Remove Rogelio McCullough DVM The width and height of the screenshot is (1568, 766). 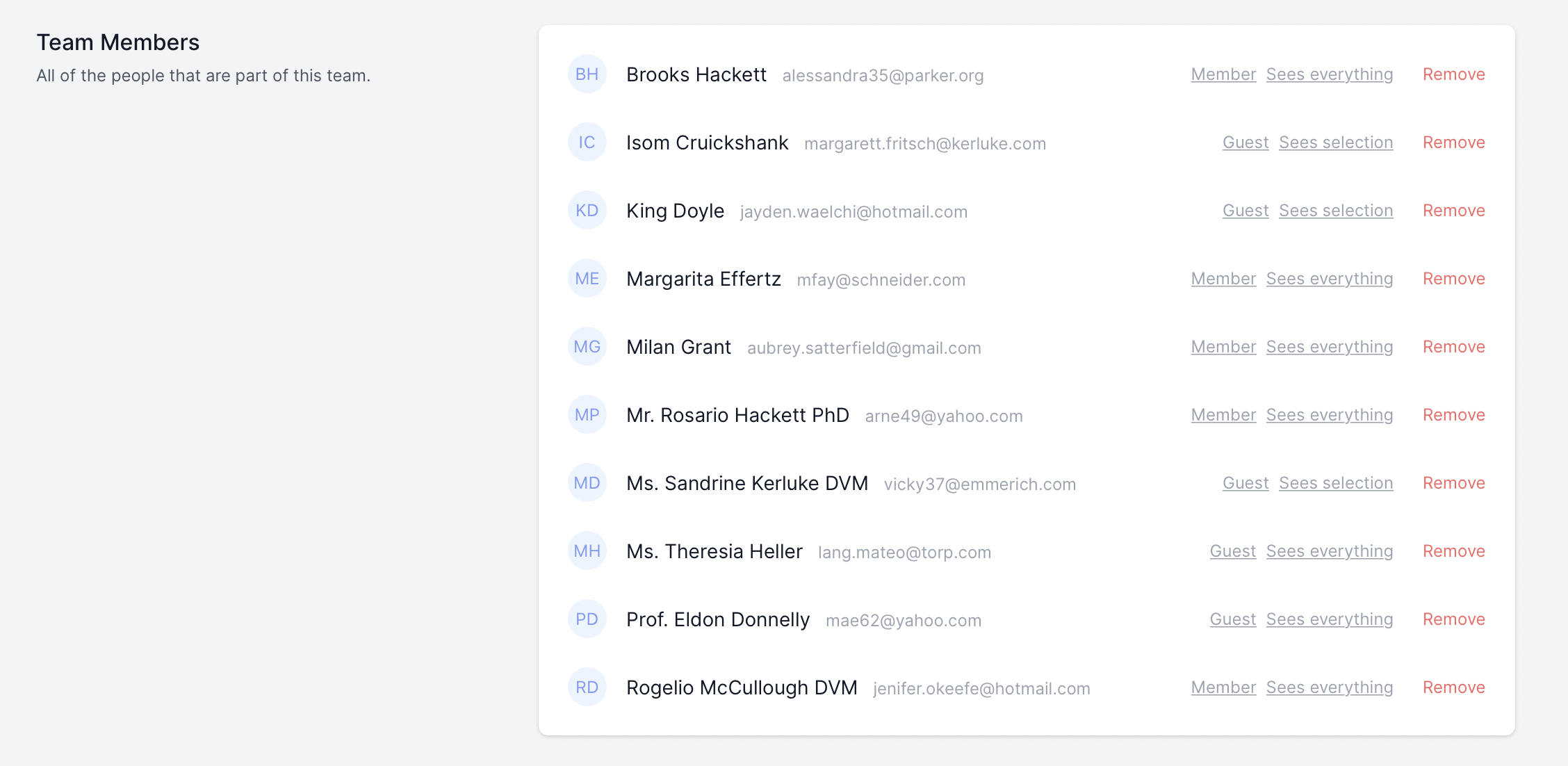1454,687
